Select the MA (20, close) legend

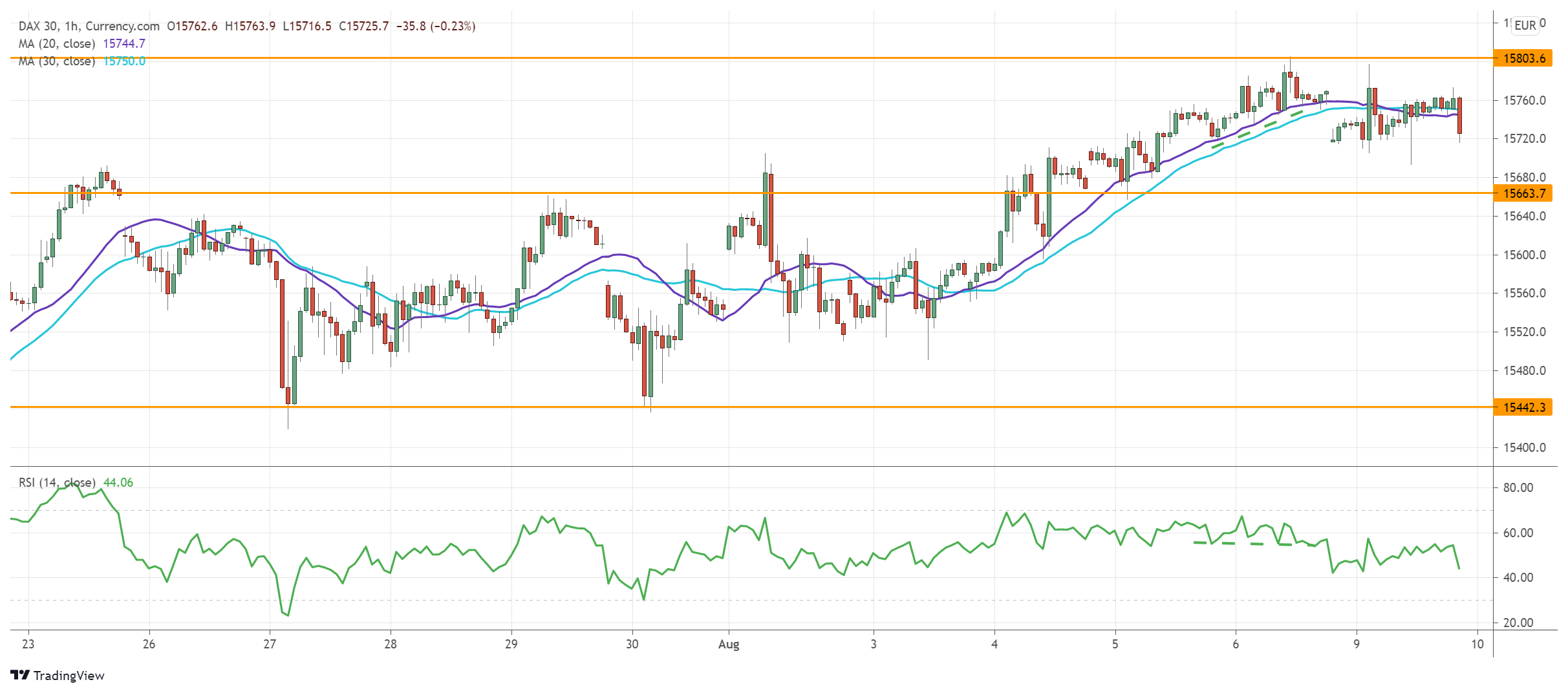click(x=57, y=43)
